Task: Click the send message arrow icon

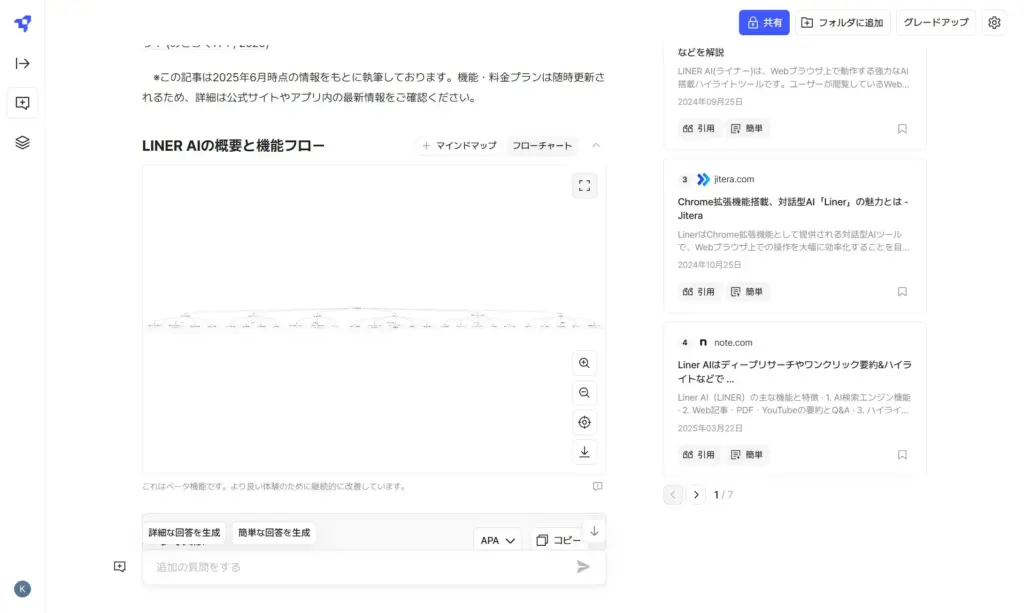Action: (x=583, y=567)
